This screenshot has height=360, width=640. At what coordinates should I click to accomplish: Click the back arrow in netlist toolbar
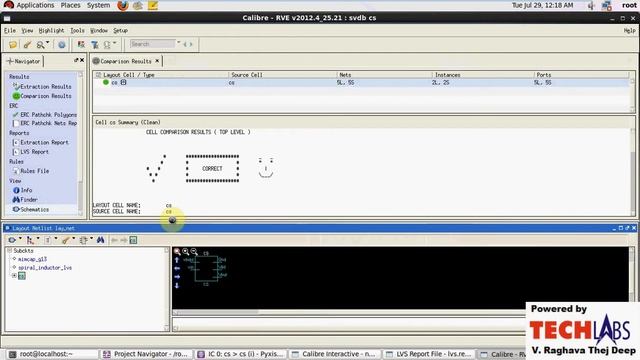115,240
